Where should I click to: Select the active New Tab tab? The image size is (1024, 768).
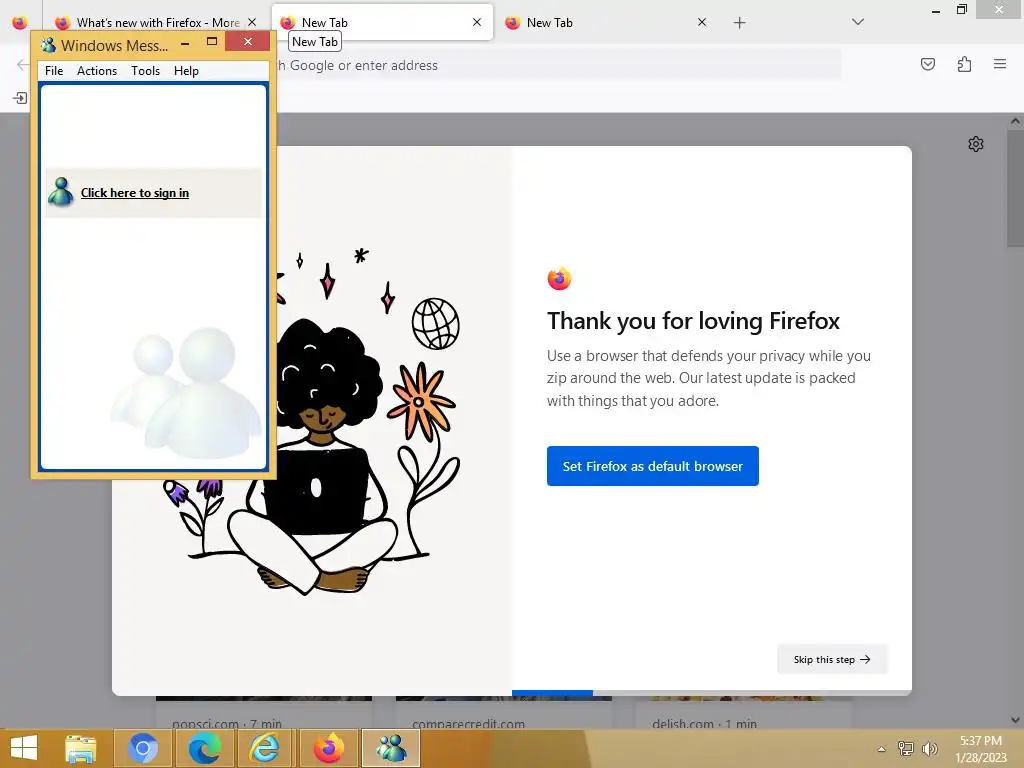point(381,22)
